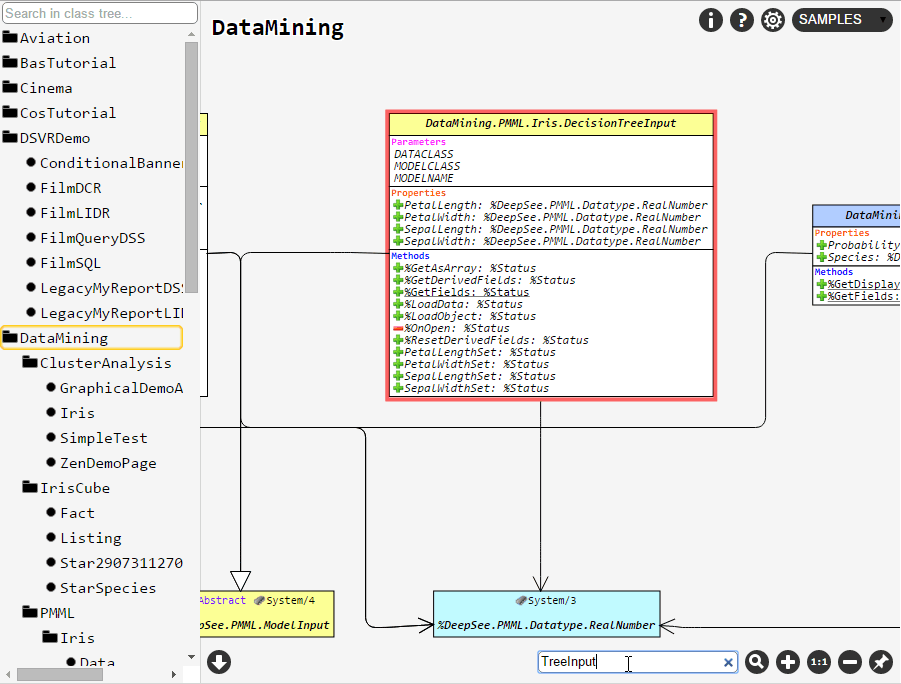Click the magnifier search button

[x=757, y=662]
